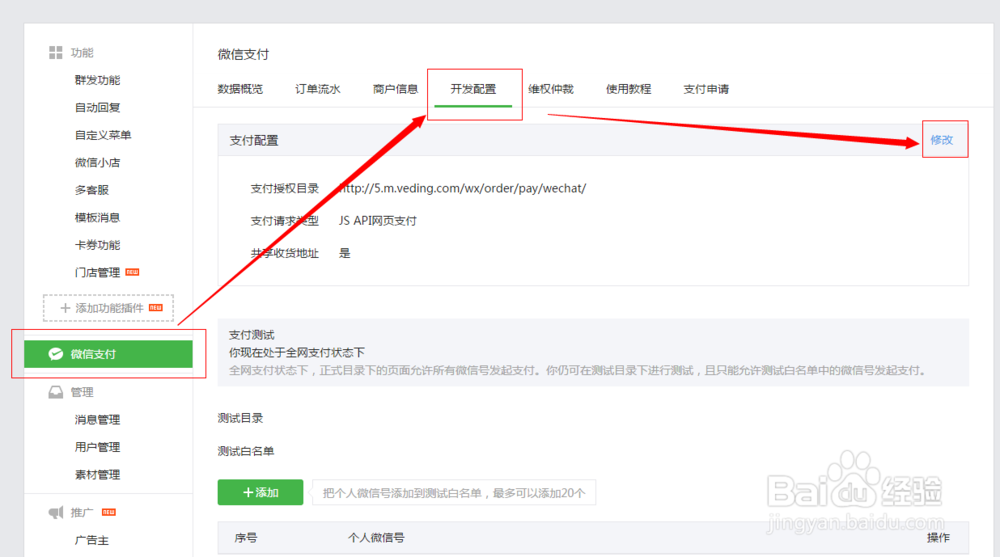Click the 测试目录 label
The height and width of the screenshot is (557, 1000).
(x=240, y=418)
